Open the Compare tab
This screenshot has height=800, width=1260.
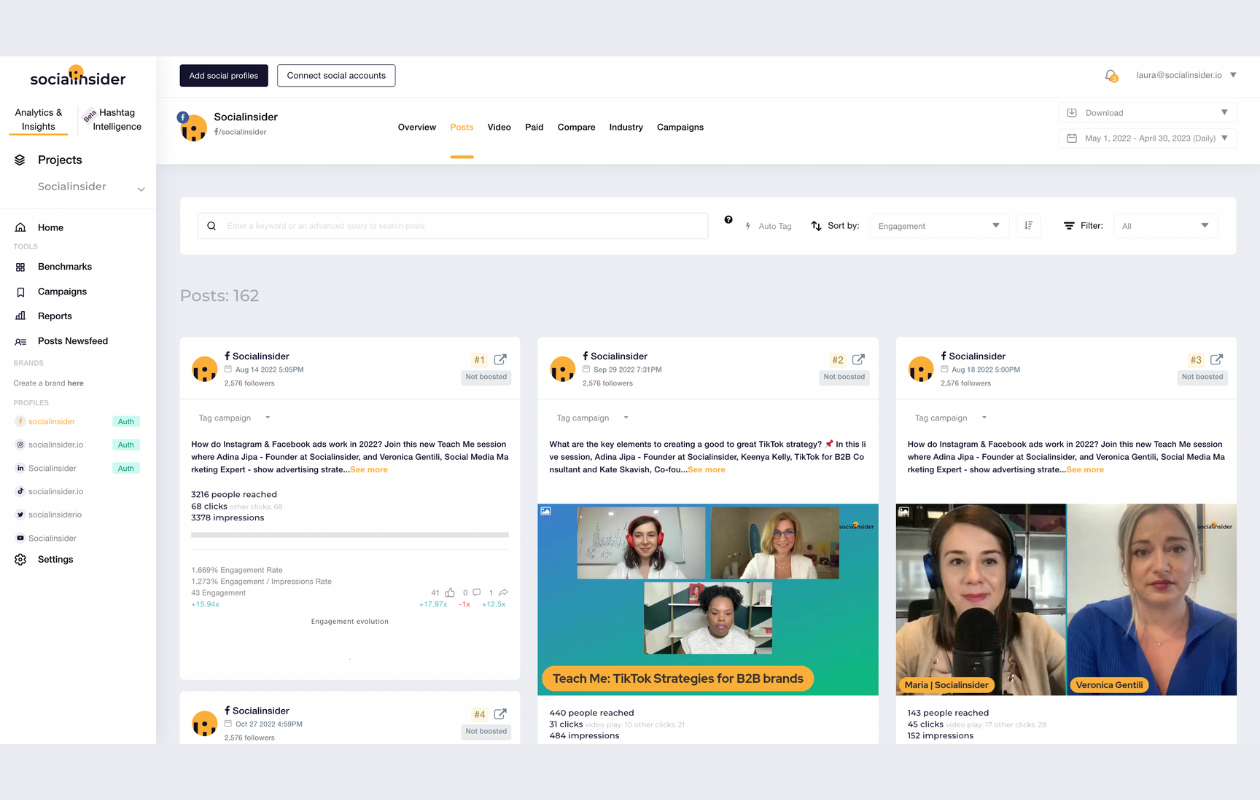point(576,128)
